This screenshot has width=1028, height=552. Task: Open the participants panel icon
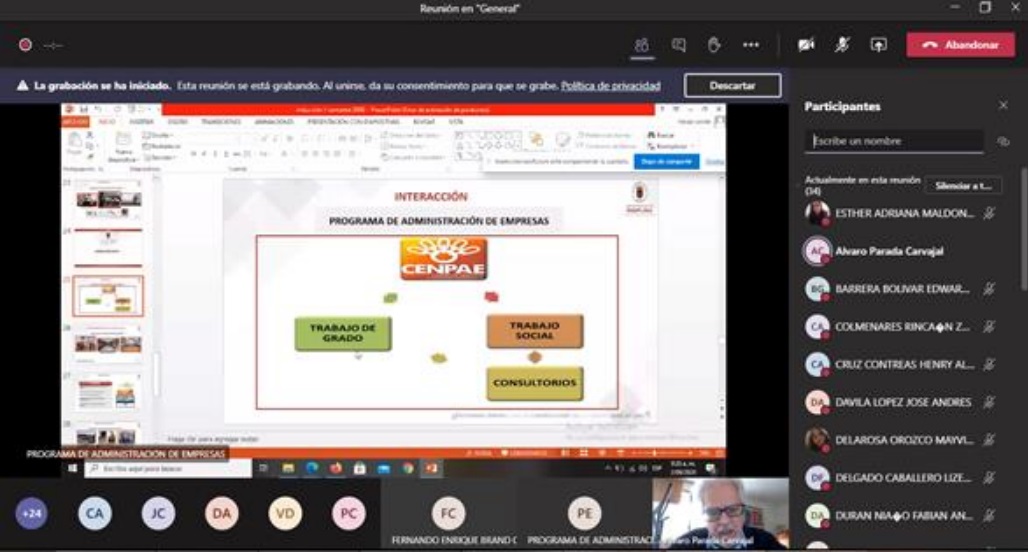coord(642,45)
